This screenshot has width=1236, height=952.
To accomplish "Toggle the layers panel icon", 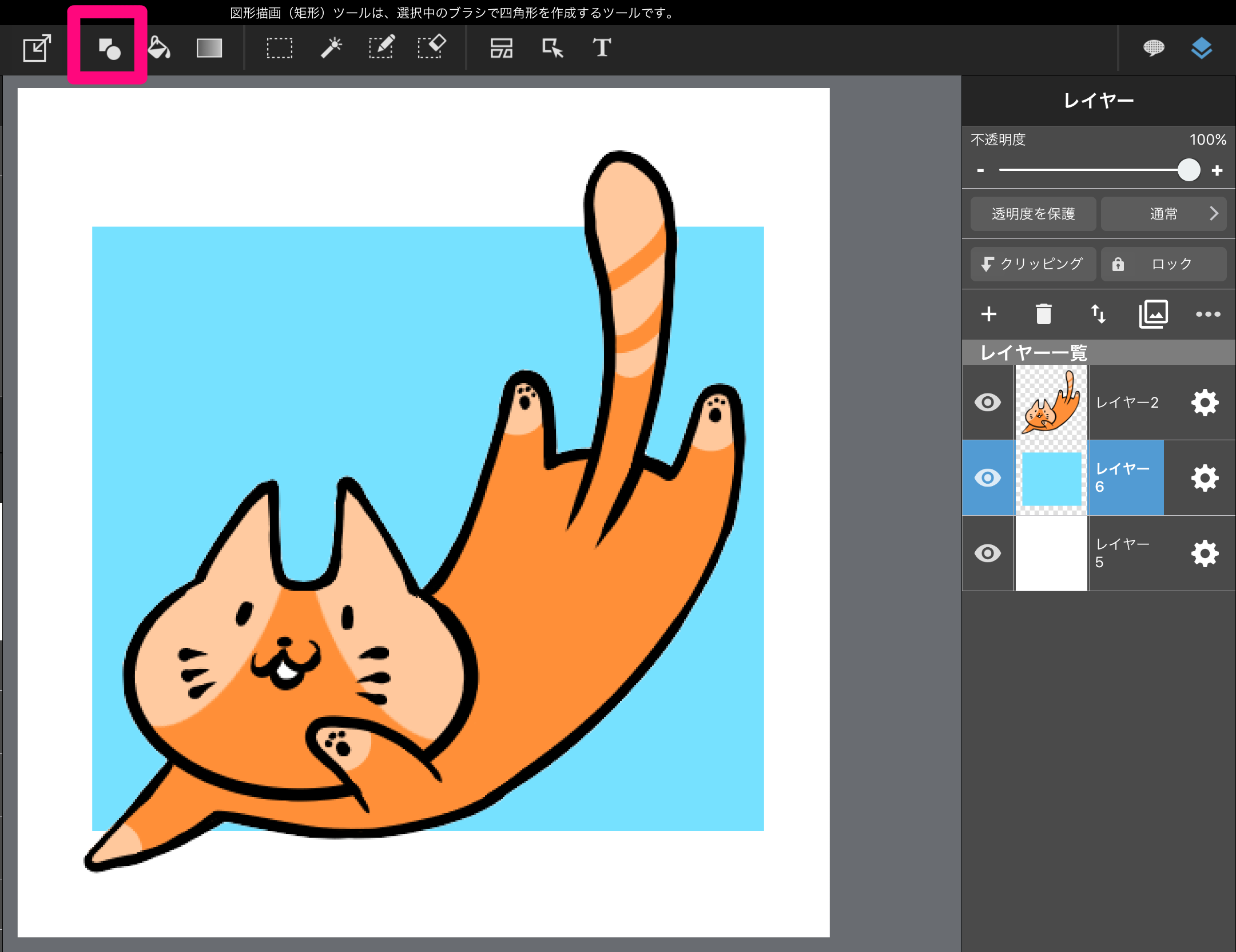I will pyautogui.click(x=1201, y=48).
